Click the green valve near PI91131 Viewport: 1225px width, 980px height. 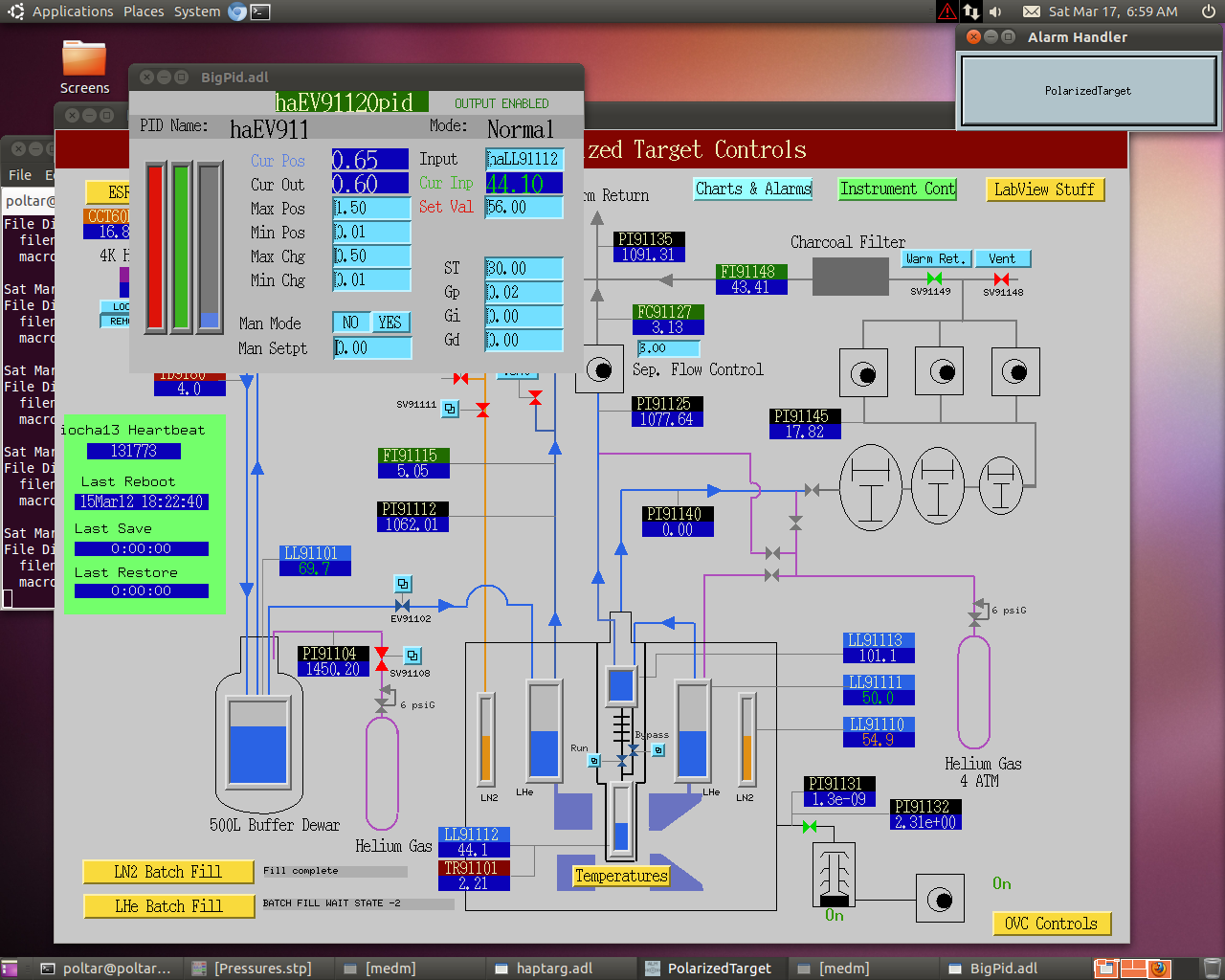810,826
